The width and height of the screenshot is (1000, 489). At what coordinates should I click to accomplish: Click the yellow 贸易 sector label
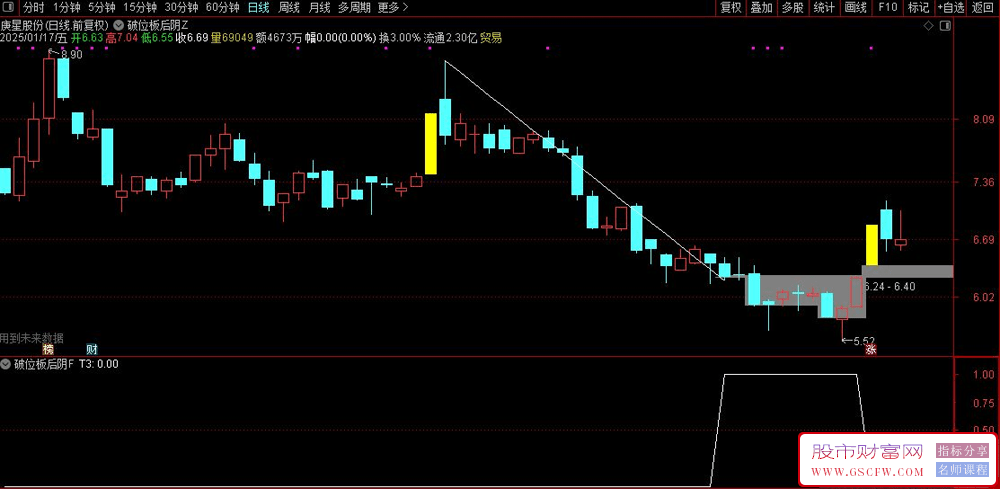491,38
